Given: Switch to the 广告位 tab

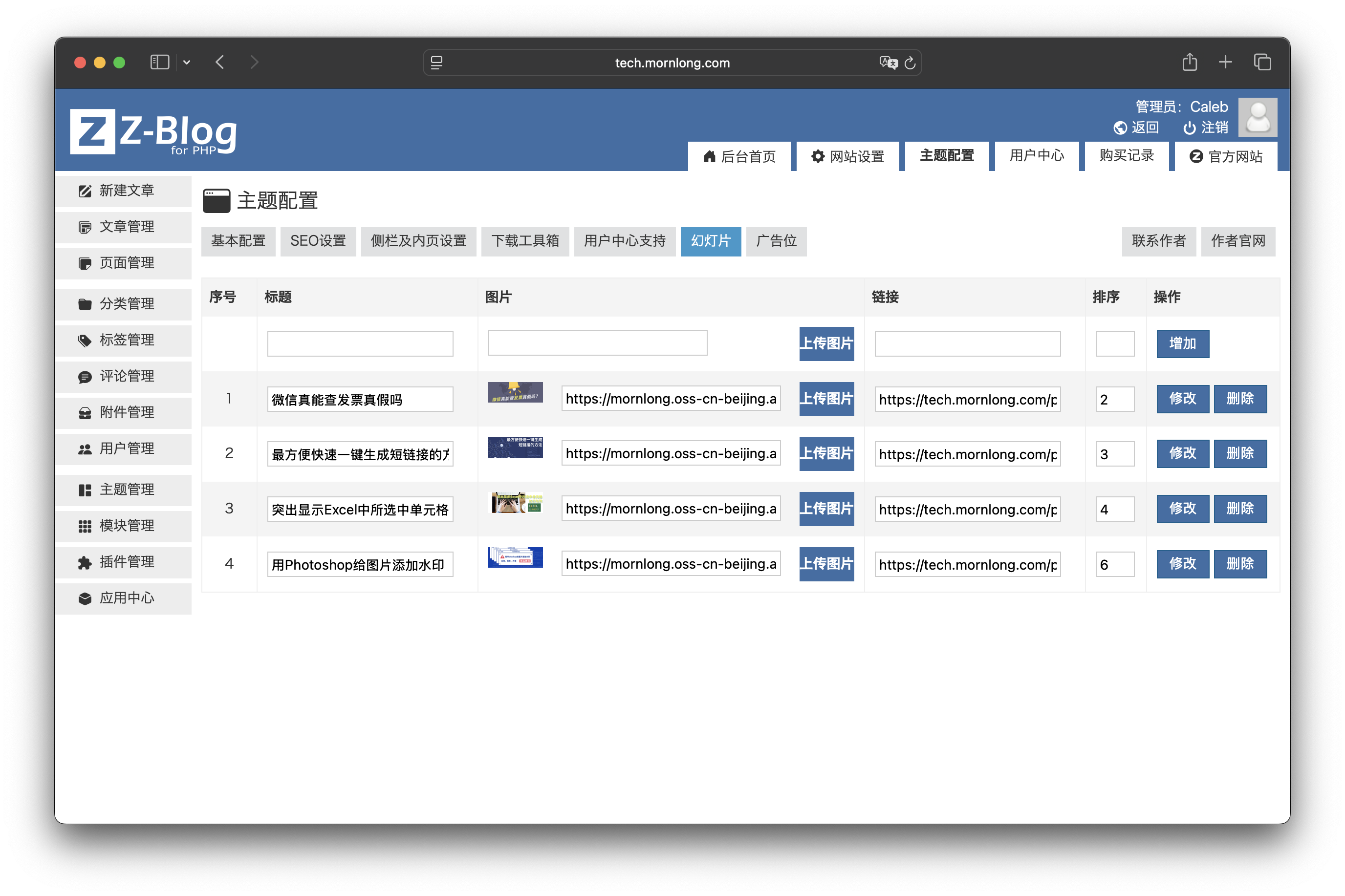Looking at the screenshot, I should (776, 241).
